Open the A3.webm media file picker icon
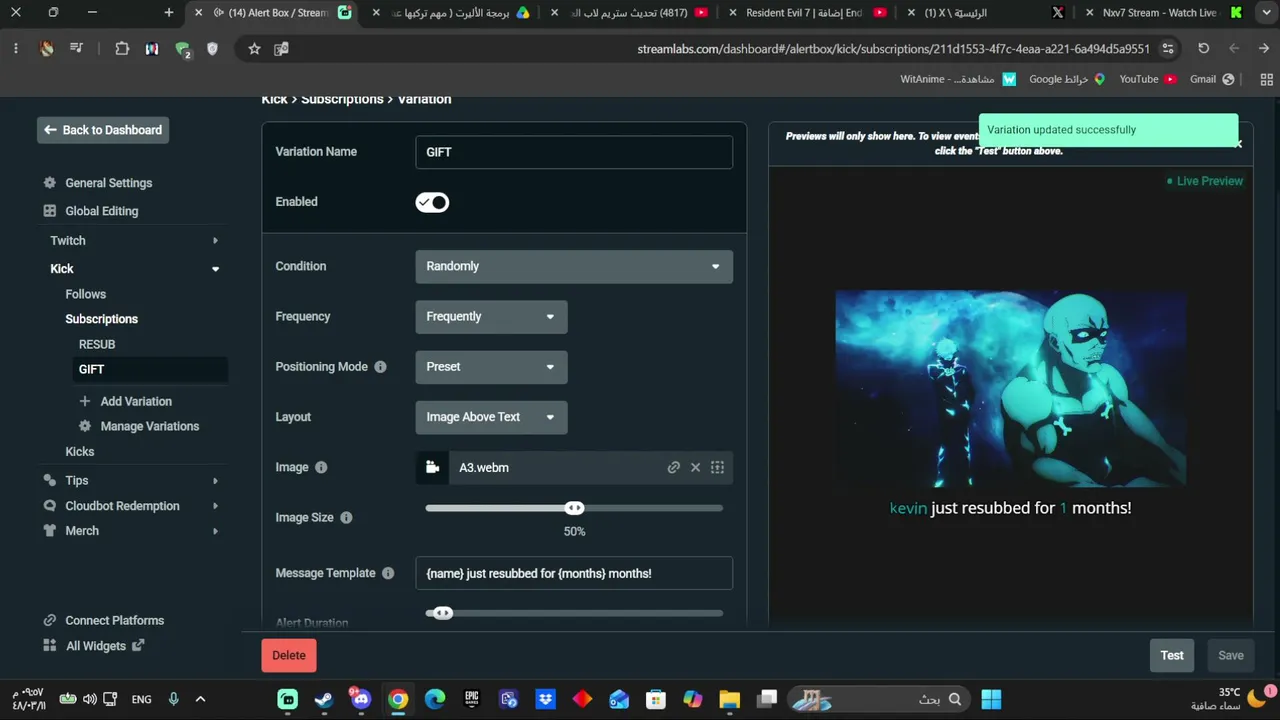Screen dimensions: 1280x720 click(x=432, y=467)
